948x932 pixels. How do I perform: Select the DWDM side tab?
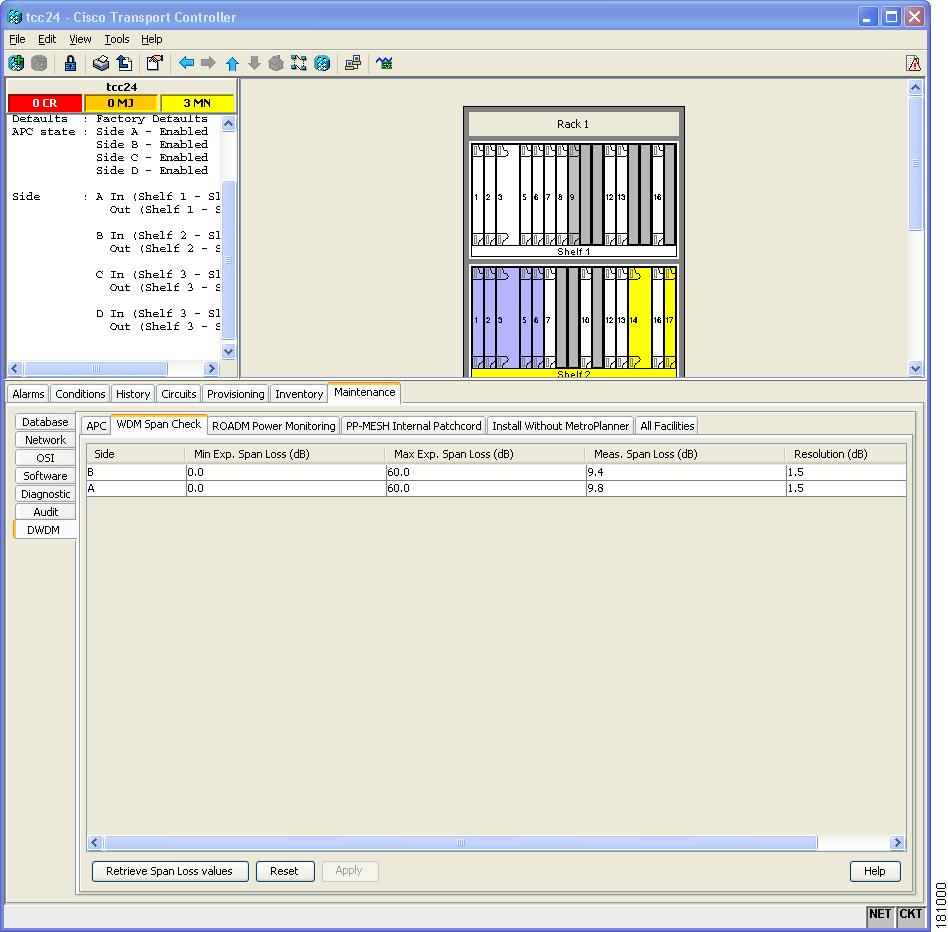pyautogui.click(x=44, y=530)
